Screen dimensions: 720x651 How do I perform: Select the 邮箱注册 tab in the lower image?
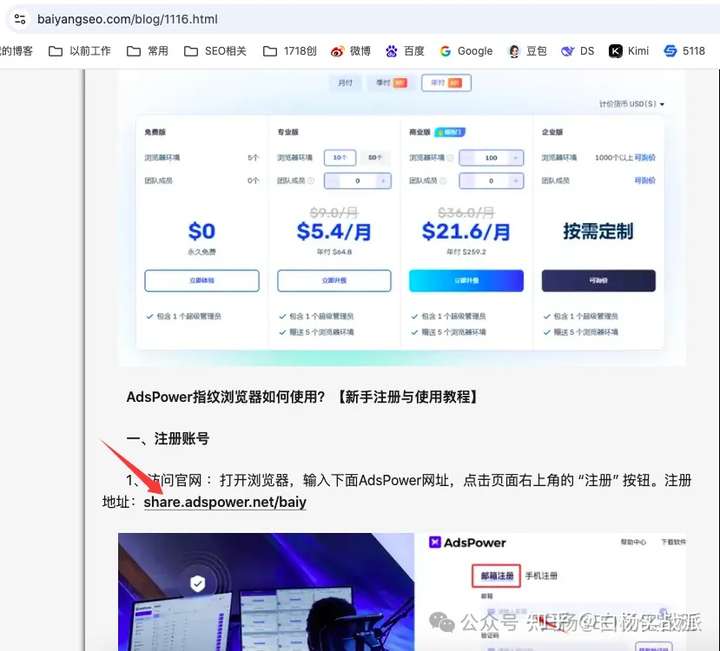coord(496,576)
